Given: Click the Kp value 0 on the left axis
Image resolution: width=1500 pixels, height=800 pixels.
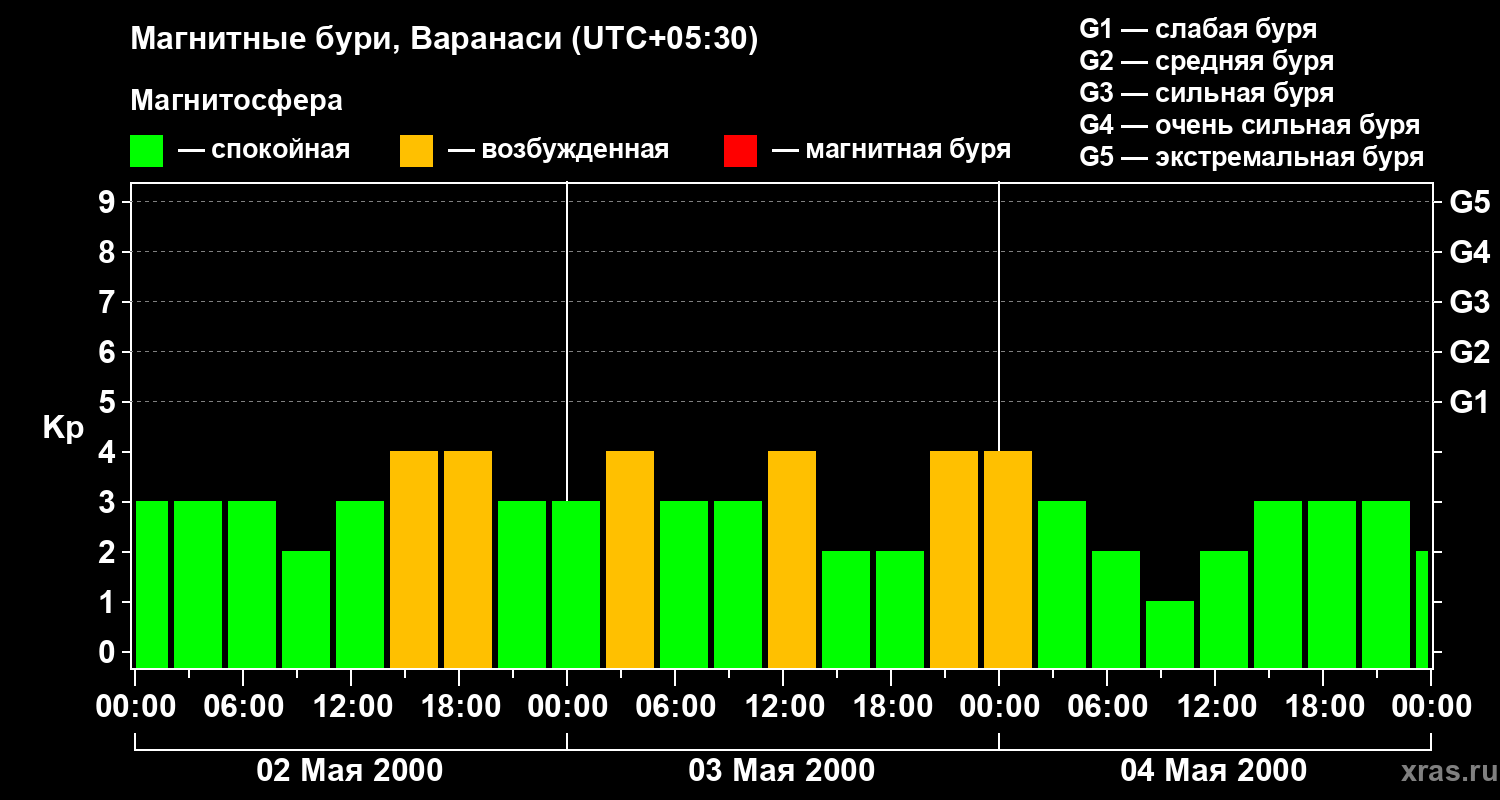Looking at the screenshot, I should [x=109, y=652].
